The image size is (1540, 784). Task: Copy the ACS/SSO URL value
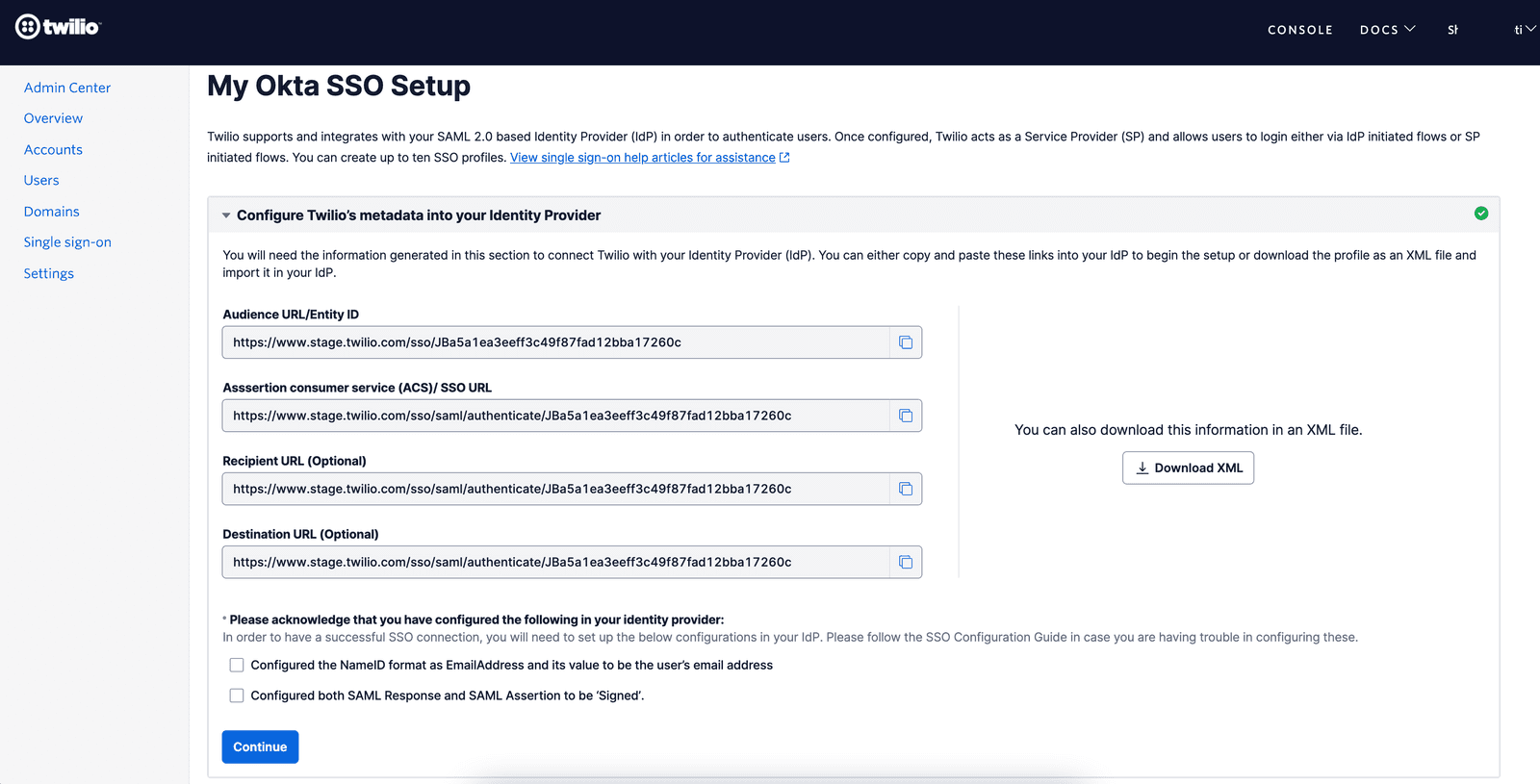(905, 416)
